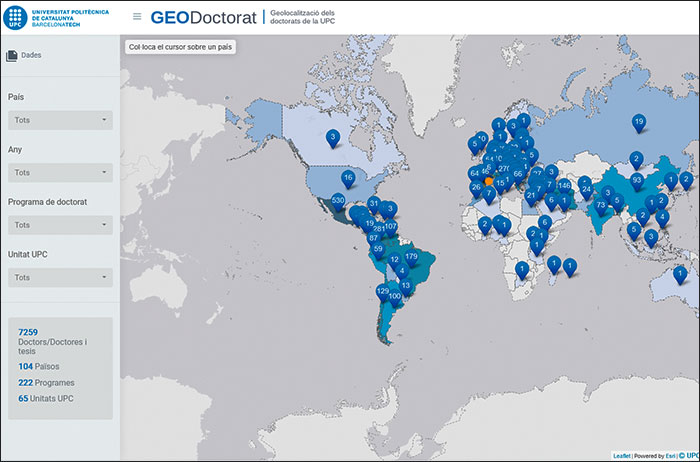Select the India marker labeled 73

(x=601, y=206)
